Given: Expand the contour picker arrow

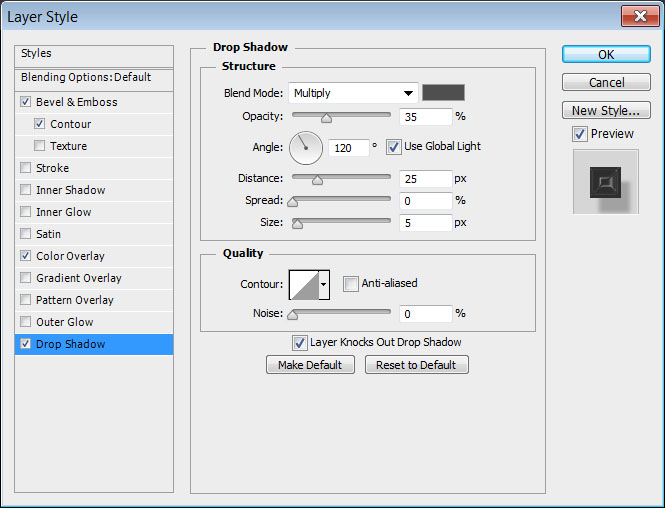Looking at the screenshot, I should 324,284.
